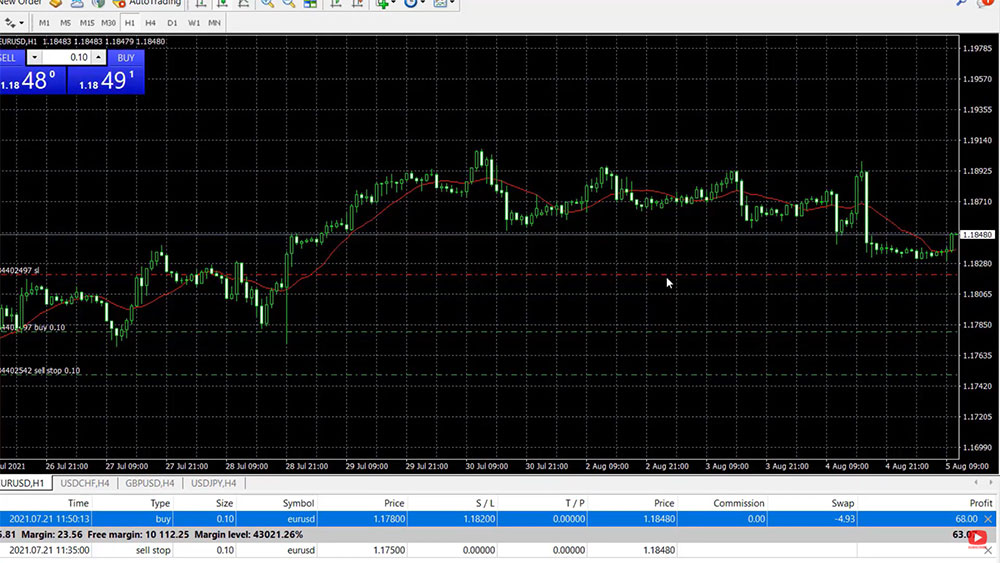
Task: Click the Templates toolbar icon
Action: click(440, 3)
